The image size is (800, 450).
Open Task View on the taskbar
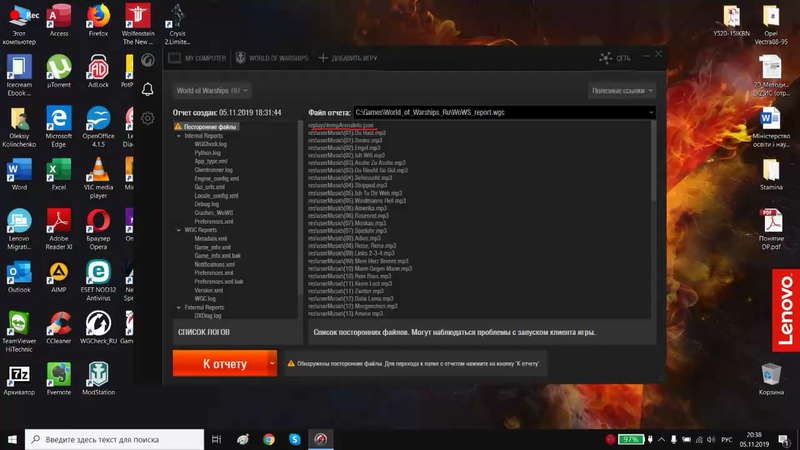[x=216, y=439]
